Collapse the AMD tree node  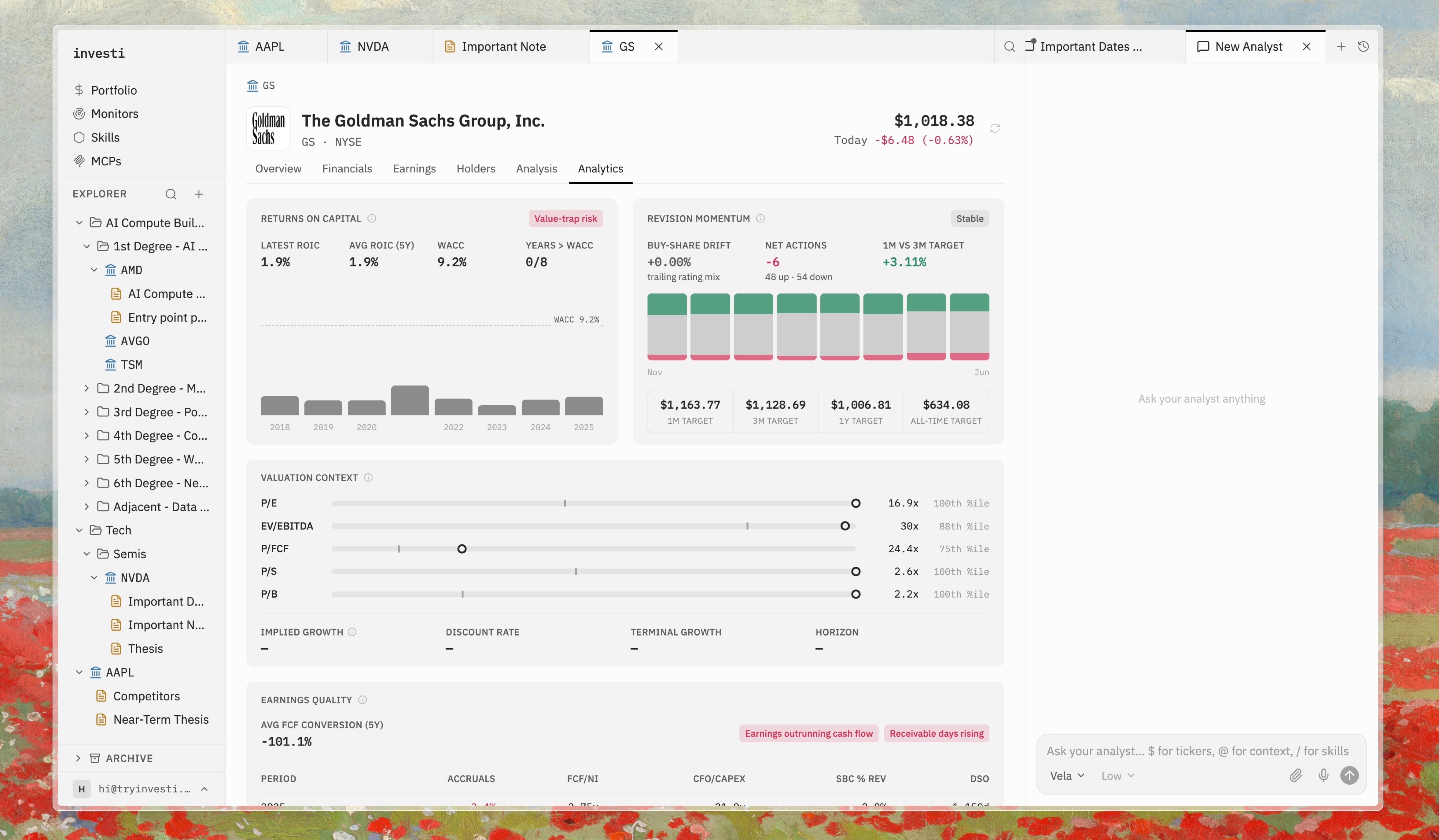tap(94, 270)
